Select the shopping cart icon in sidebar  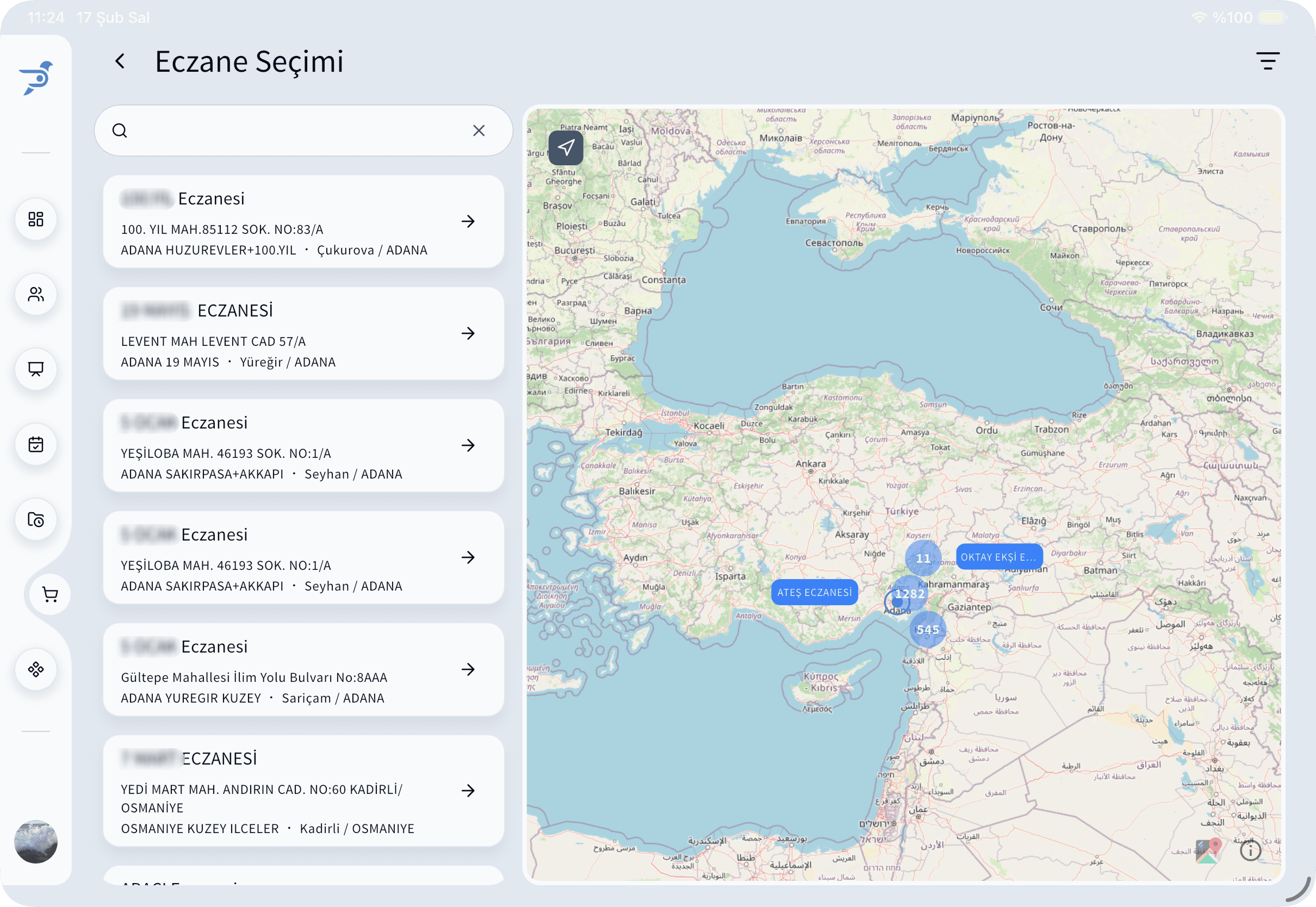(x=50, y=594)
